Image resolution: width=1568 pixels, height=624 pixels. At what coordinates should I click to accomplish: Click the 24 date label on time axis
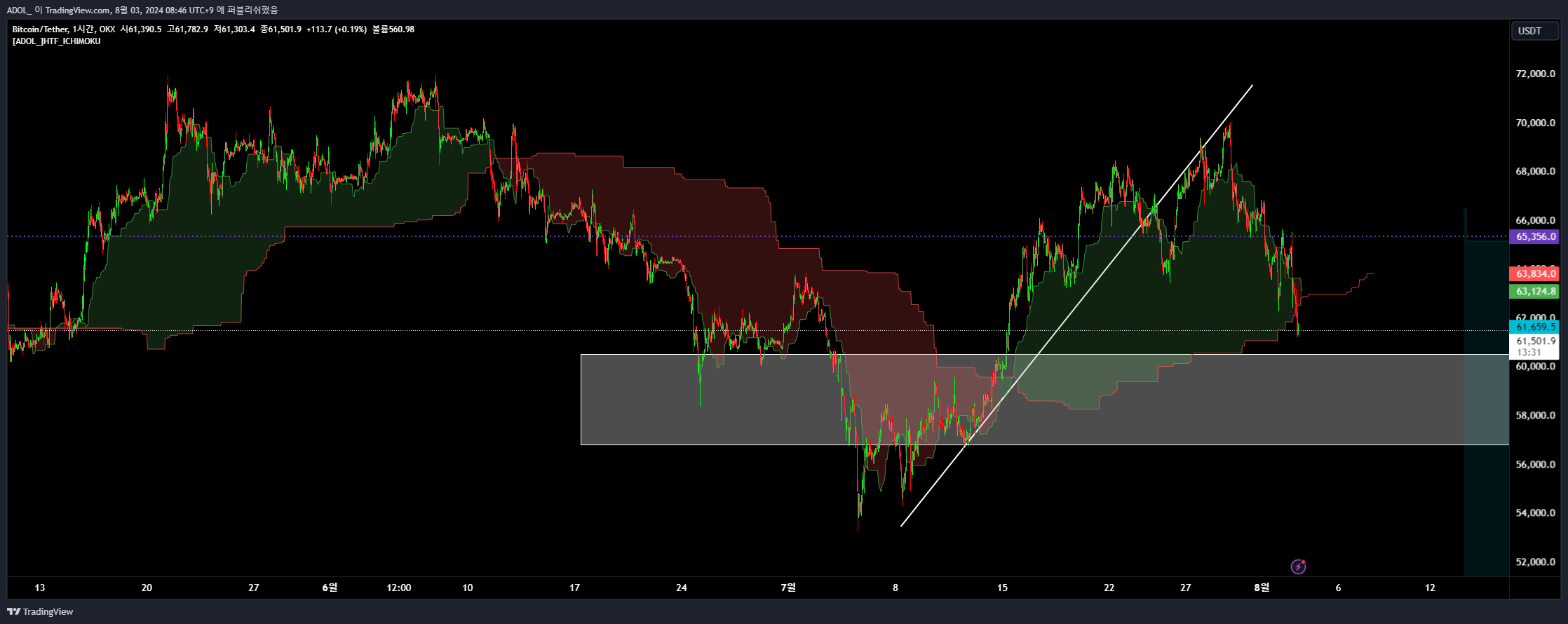tap(682, 588)
